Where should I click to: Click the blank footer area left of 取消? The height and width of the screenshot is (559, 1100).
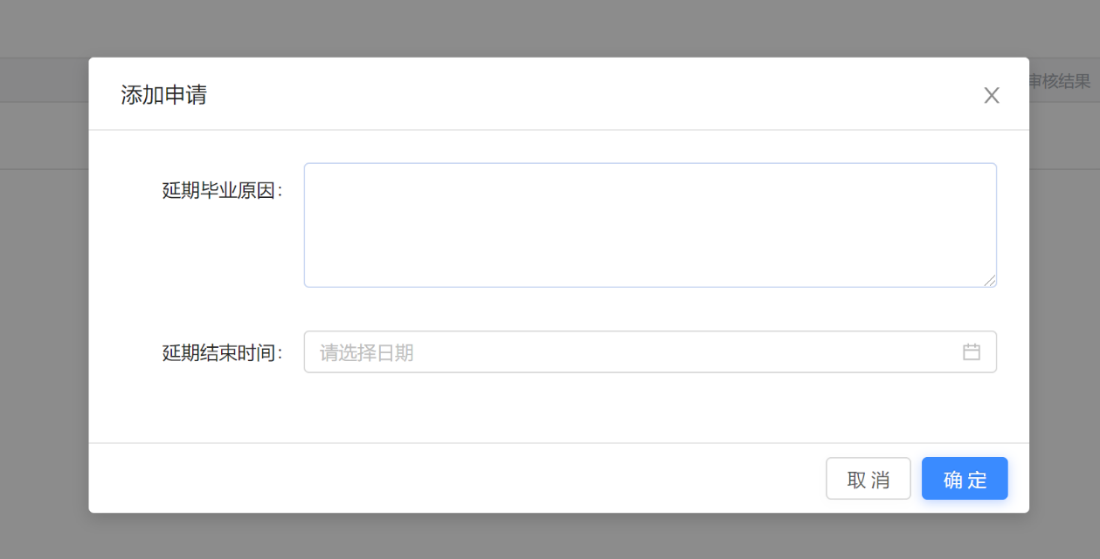pyautogui.click(x=450, y=479)
